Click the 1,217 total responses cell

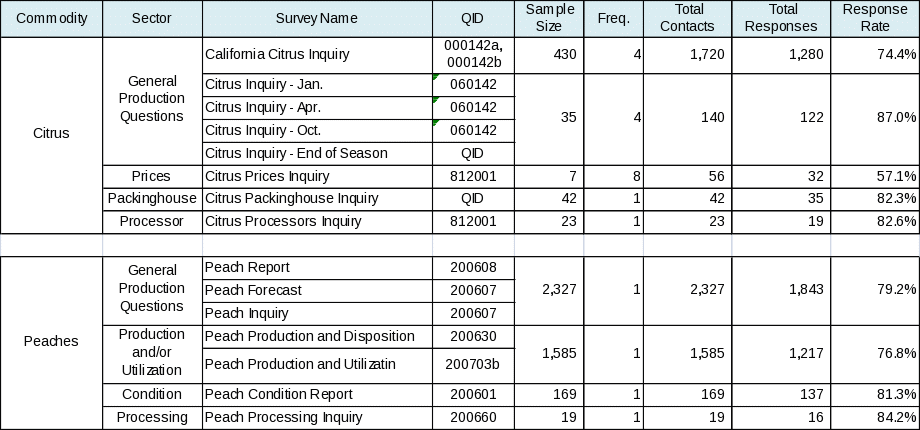[x=782, y=354]
